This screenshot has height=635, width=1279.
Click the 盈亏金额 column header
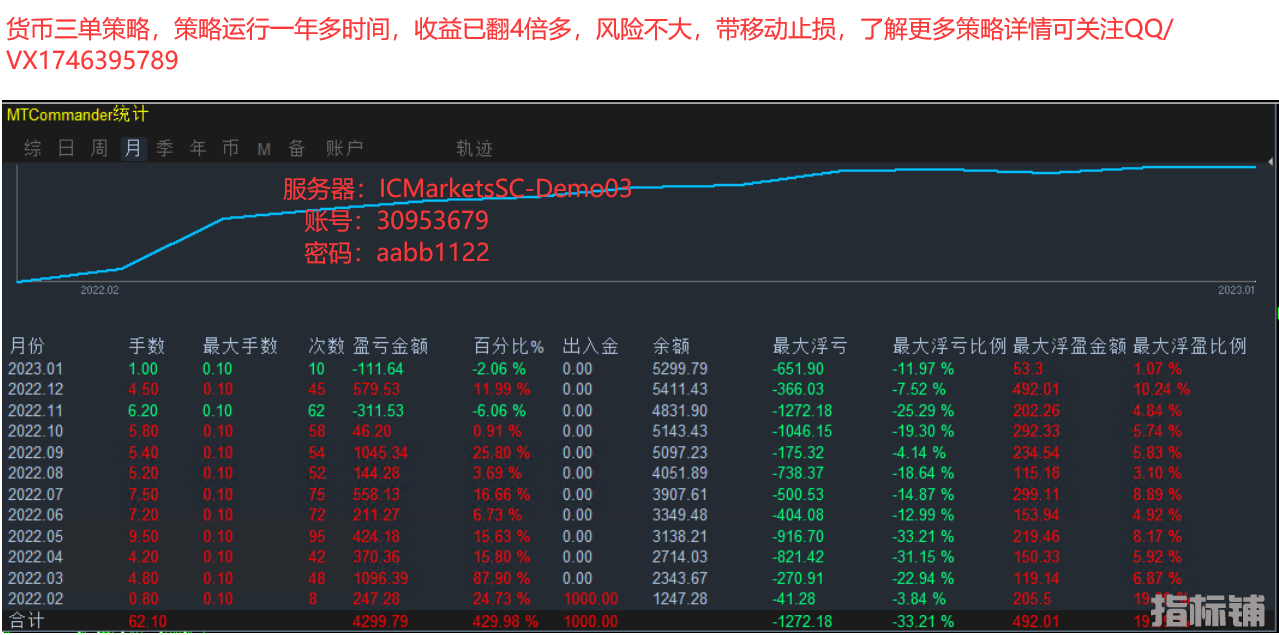tap(390, 346)
